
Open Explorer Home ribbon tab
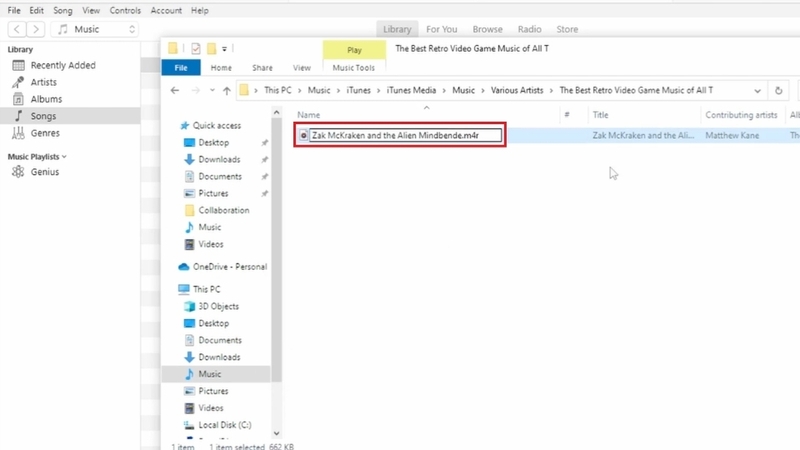click(x=221, y=67)
